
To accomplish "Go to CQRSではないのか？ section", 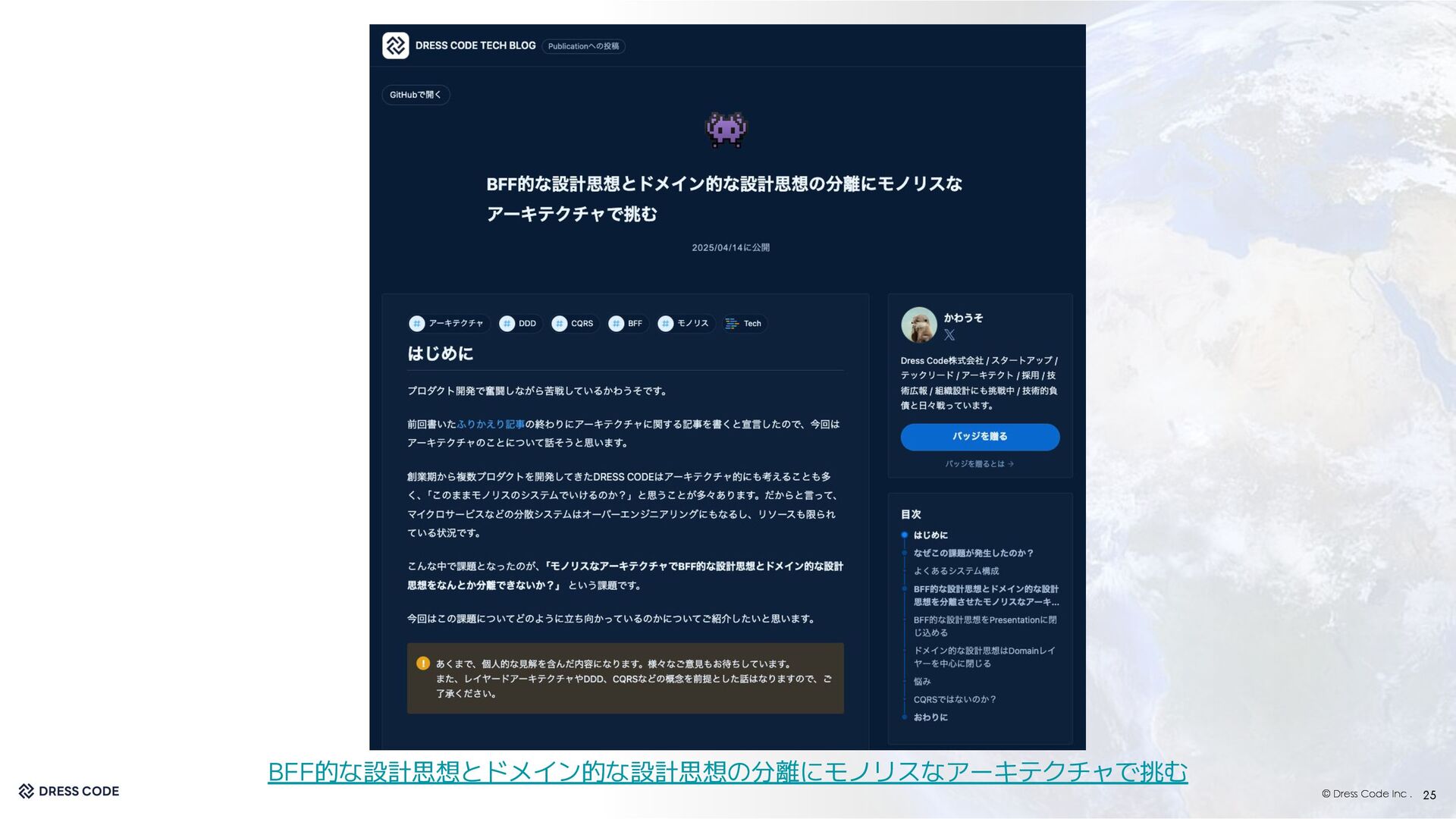I will [x=954, y=700].
